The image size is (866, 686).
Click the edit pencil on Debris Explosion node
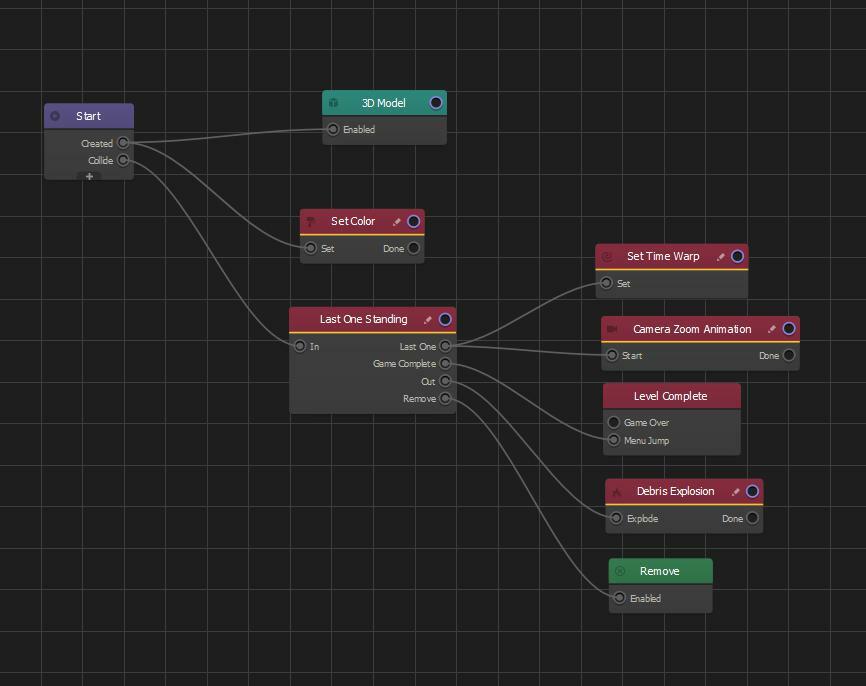[736, 492]
